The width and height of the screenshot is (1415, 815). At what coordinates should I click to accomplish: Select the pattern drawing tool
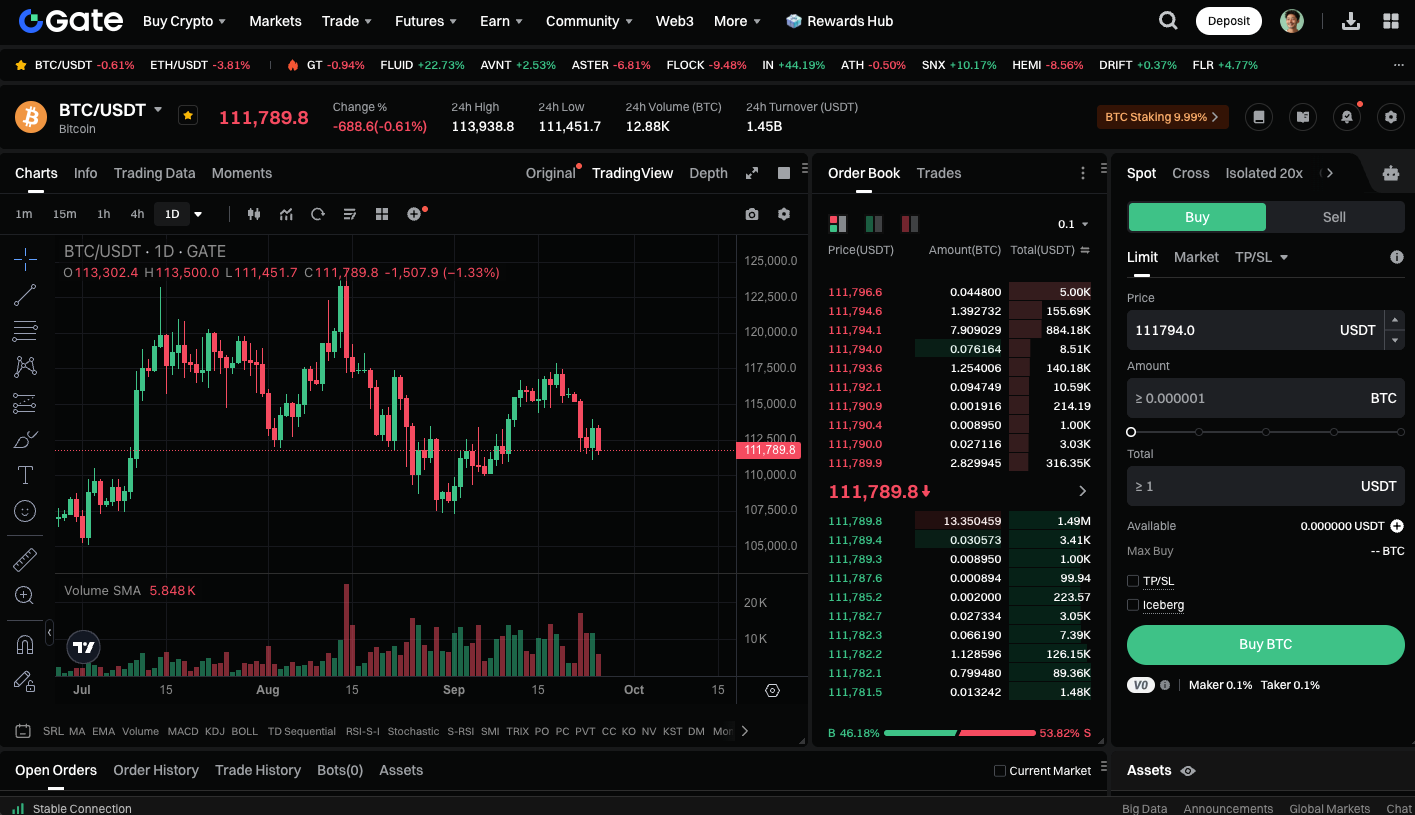[25, 367]
